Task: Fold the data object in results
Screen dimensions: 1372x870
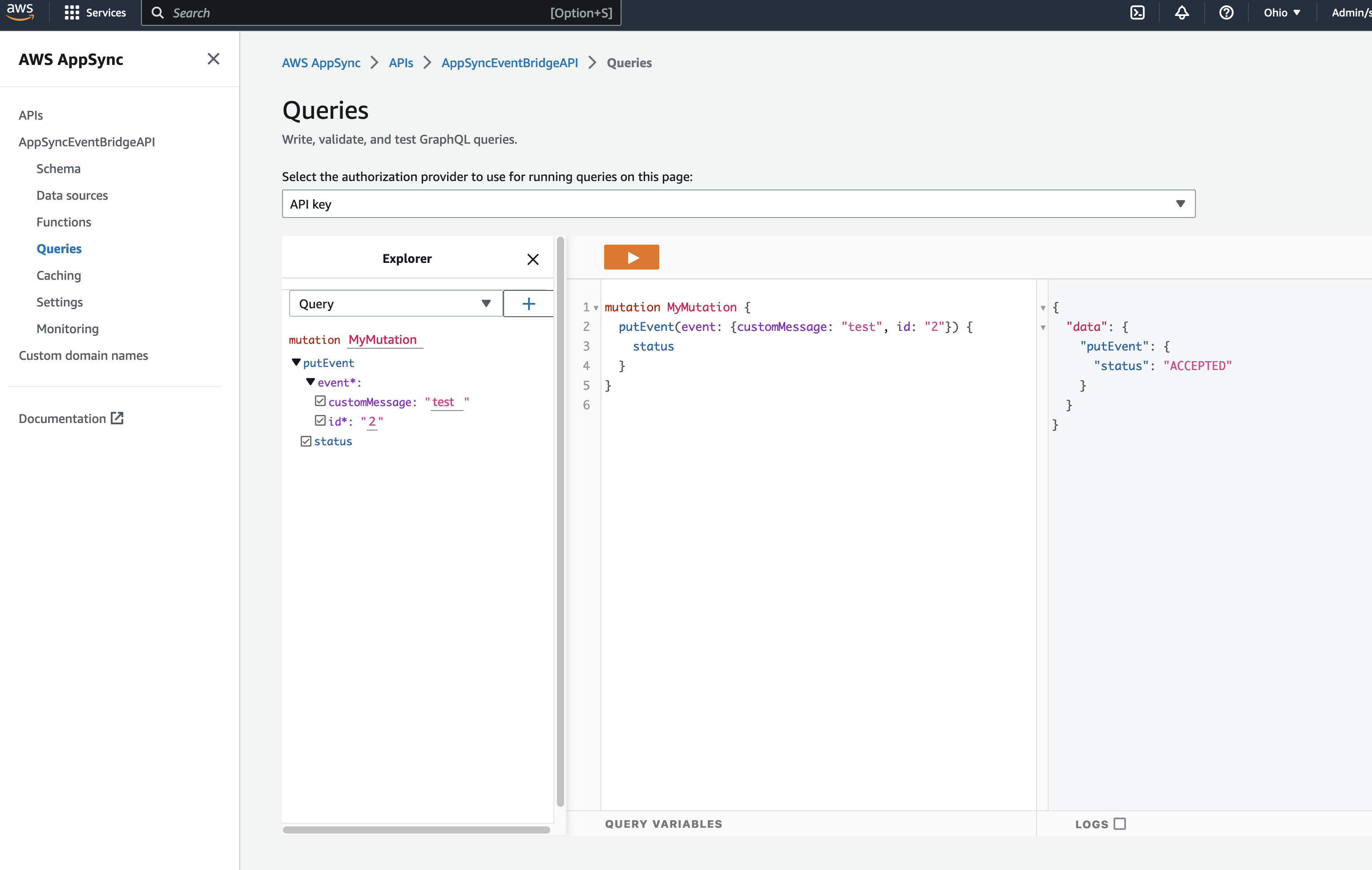Action: 1043,328
